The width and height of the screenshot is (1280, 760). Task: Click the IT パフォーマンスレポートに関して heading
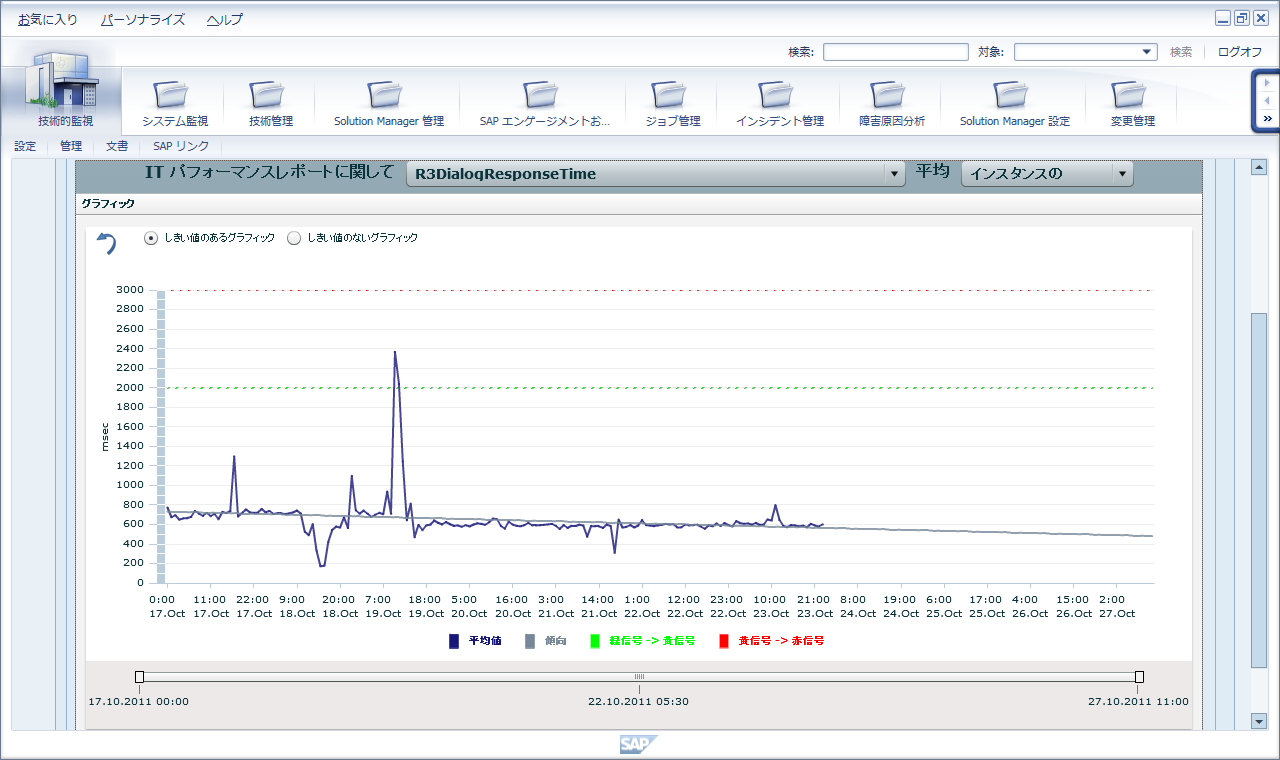point(271,172)
